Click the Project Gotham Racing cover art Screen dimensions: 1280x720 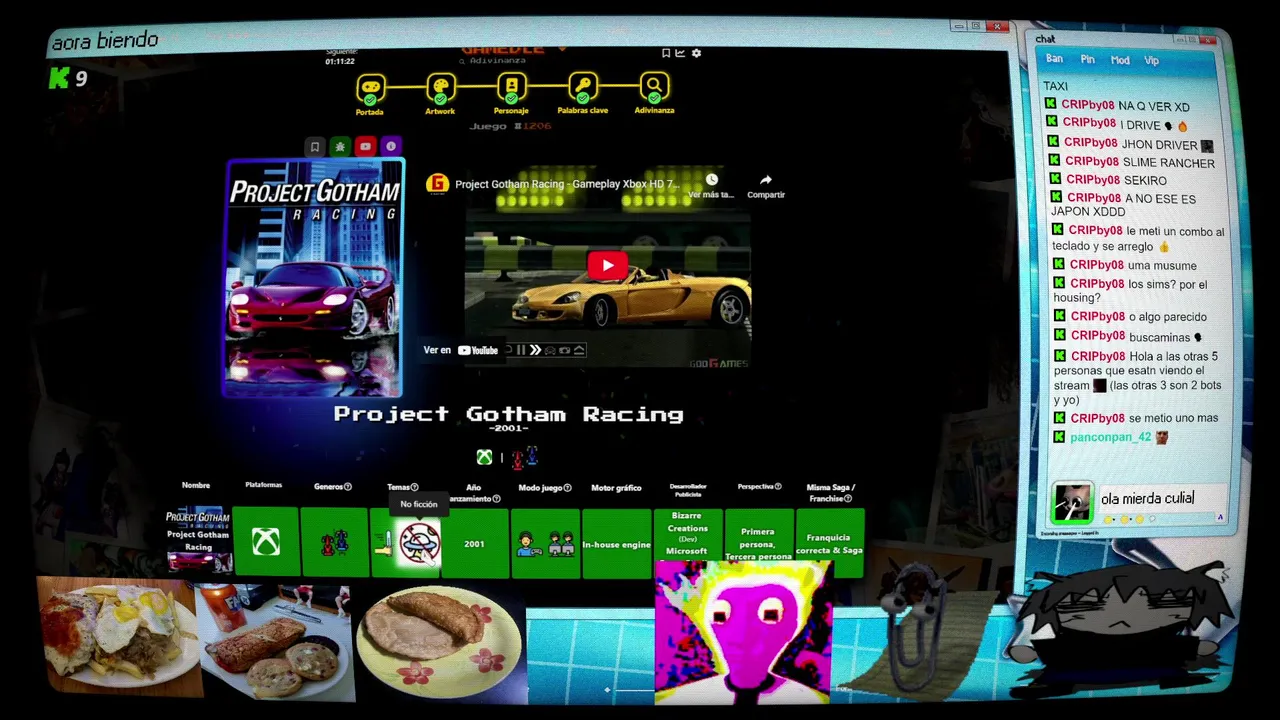(x=315, y=278)
